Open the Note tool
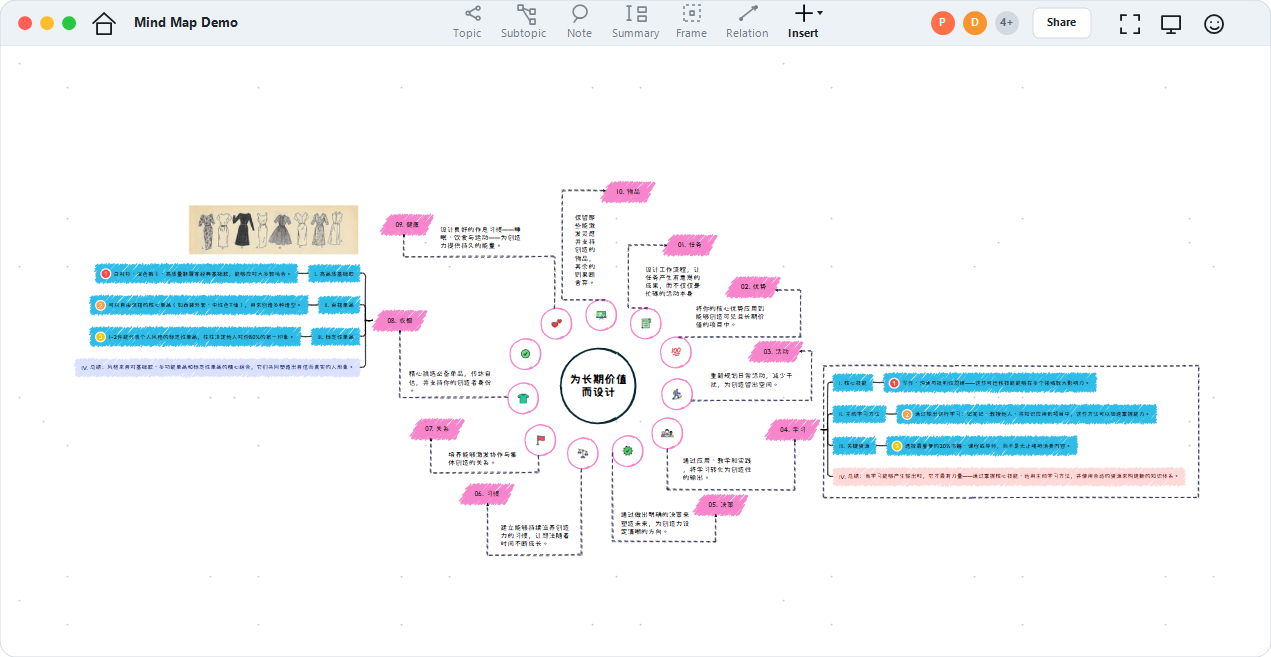Image resolution: width=1271 pixels, height=657 pixels. coord(579,22)
